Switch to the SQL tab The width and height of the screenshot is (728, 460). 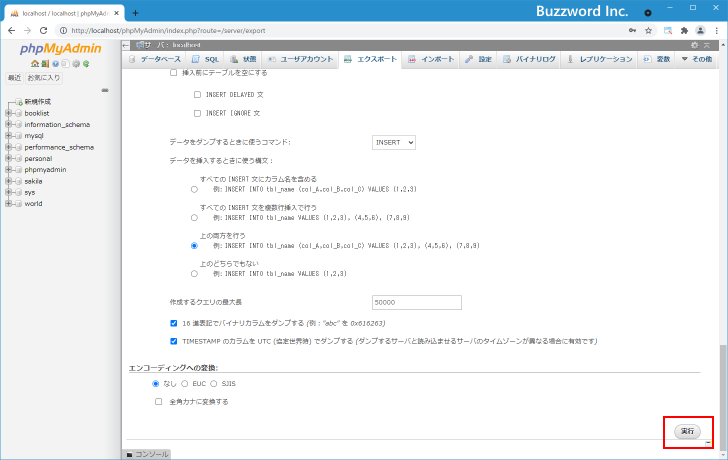tap(205, 59)
